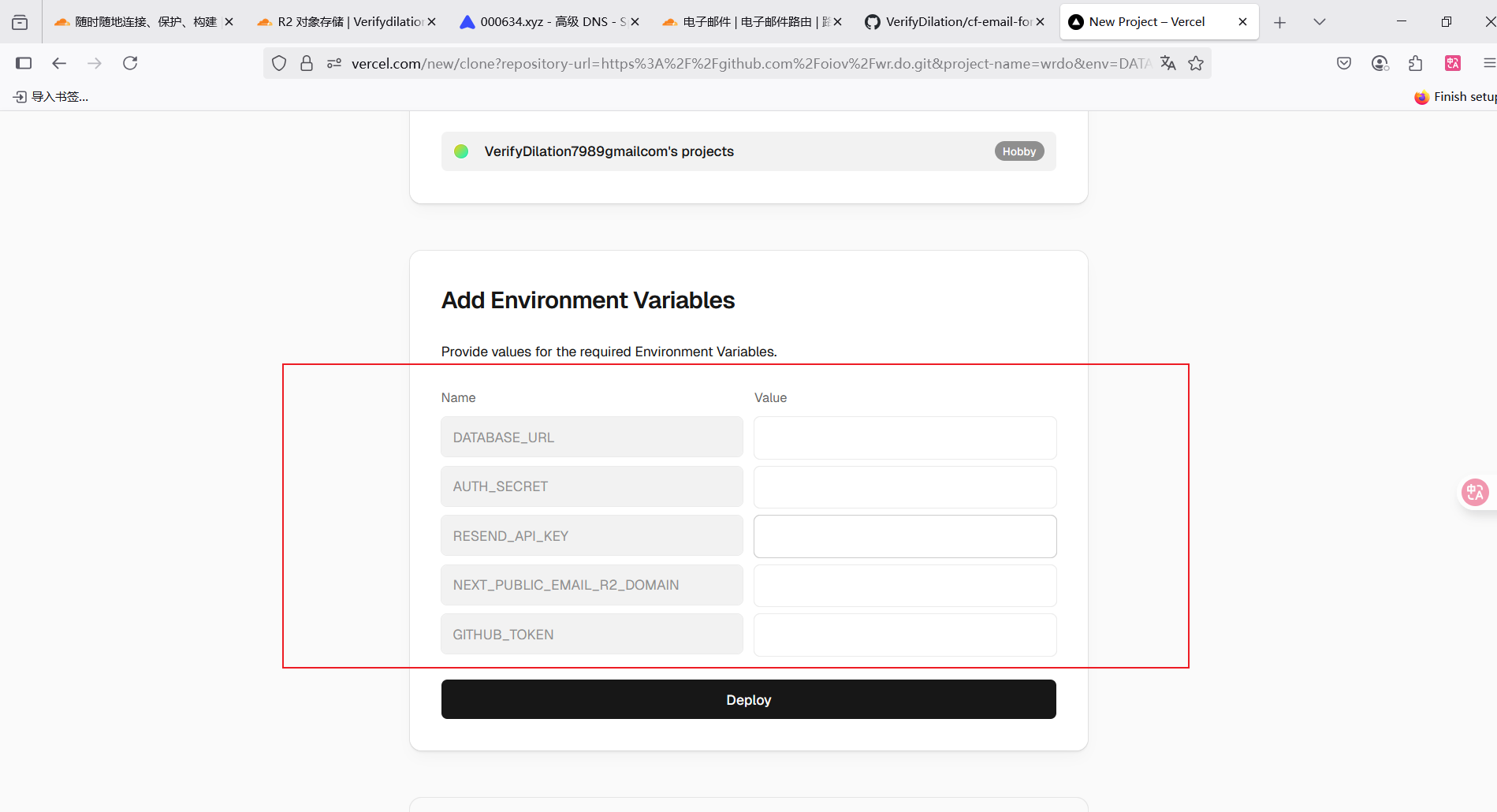Toggle the sidebar panel icon

pos(24,63)
